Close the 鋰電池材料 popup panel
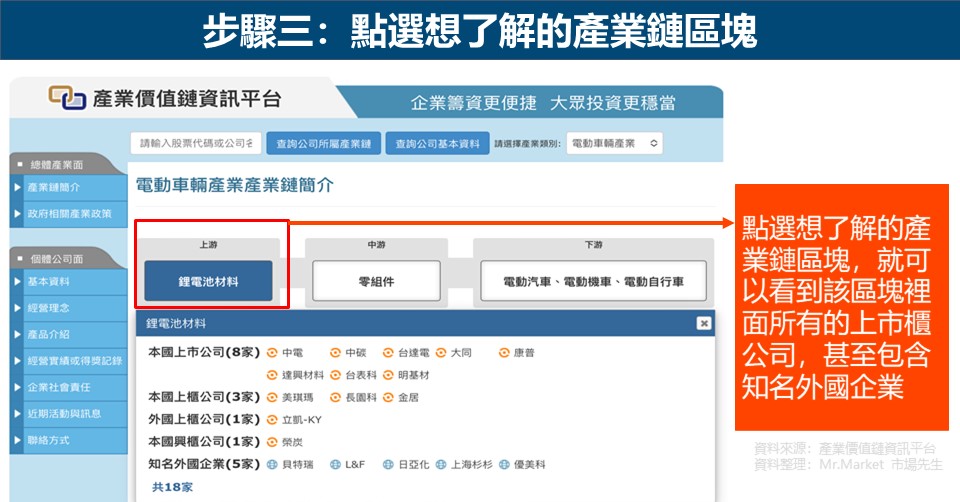 [703, 323]
